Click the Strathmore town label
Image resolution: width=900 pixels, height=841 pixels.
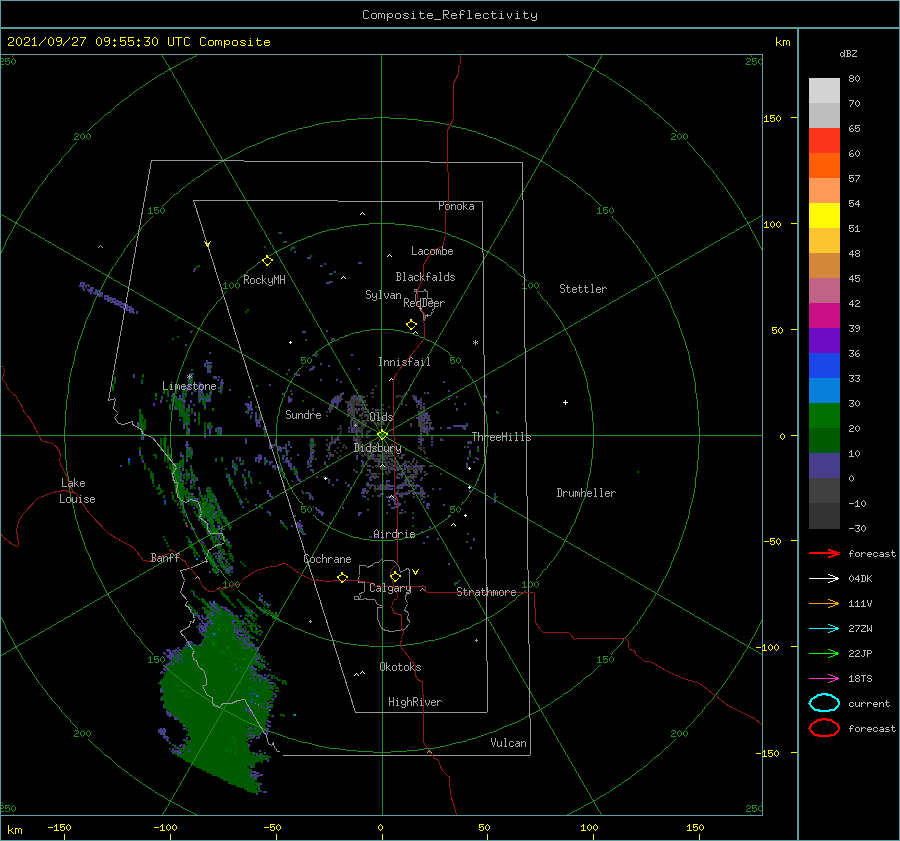pos(486,592)
